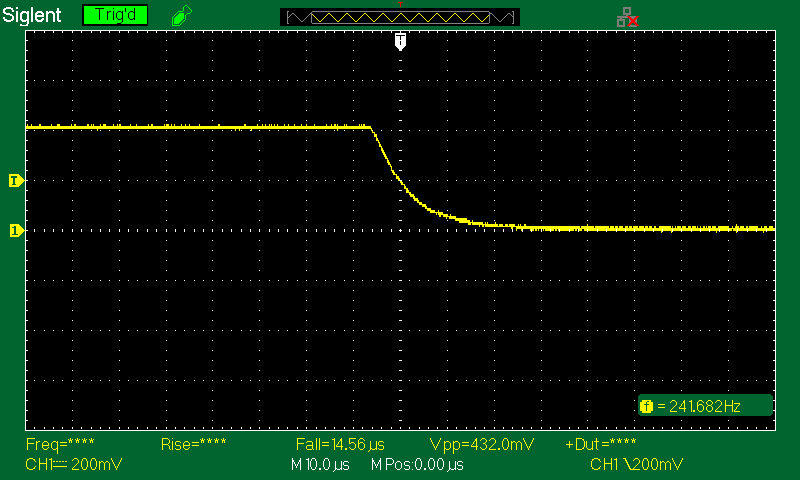Select the +Dut duty cycle readout

tap(600, 443)
